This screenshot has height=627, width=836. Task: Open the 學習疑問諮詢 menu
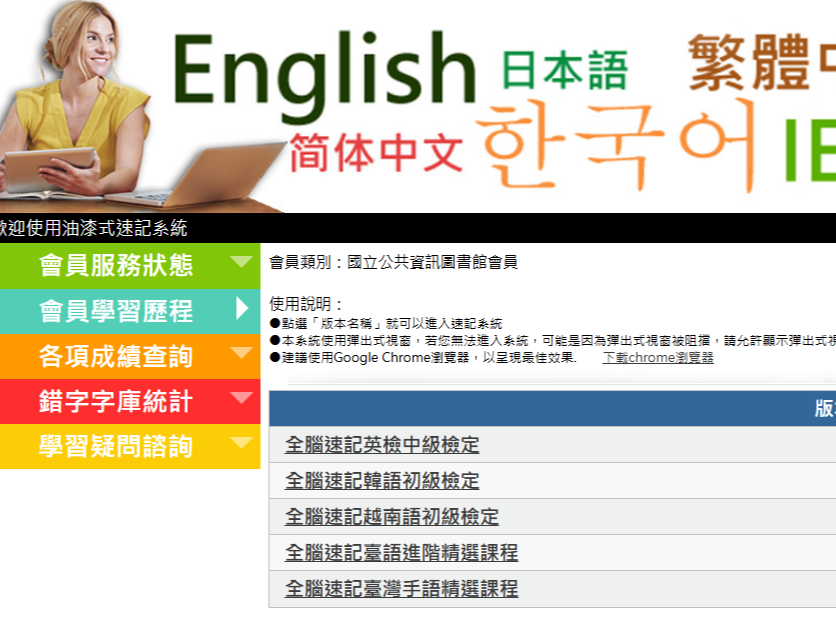[130, 446]
